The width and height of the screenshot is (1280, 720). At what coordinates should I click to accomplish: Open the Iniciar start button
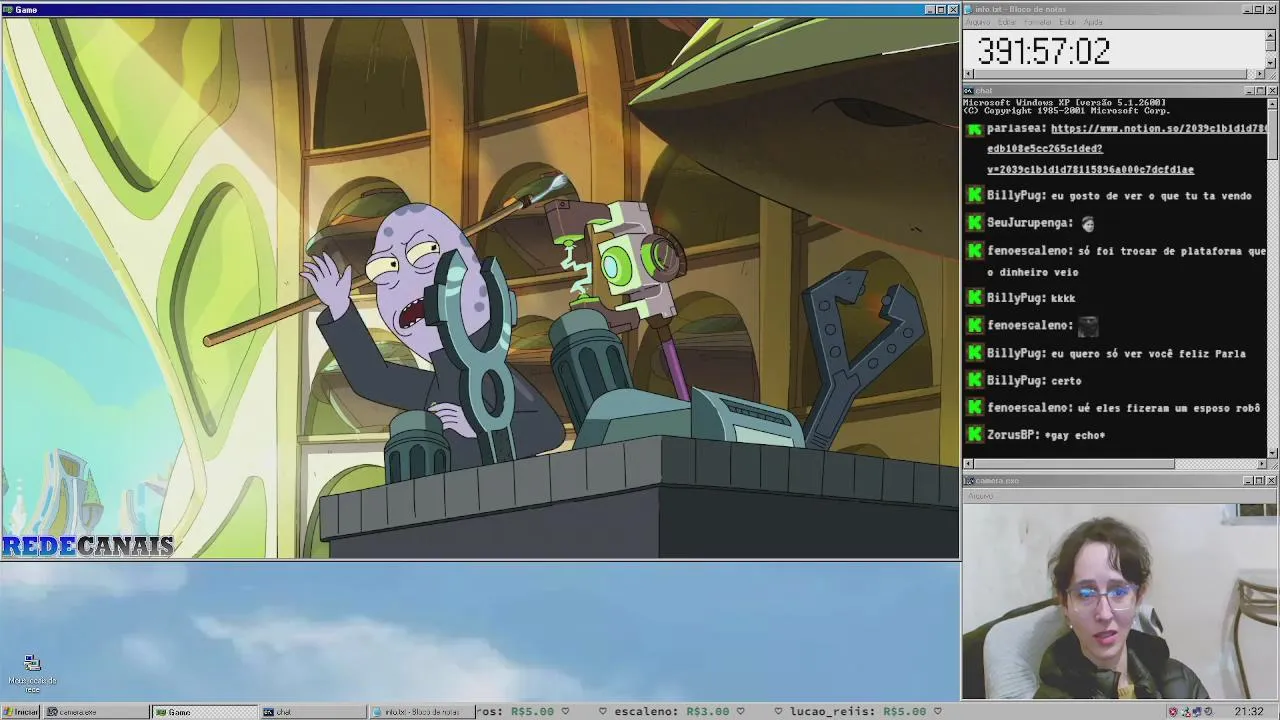20,712
